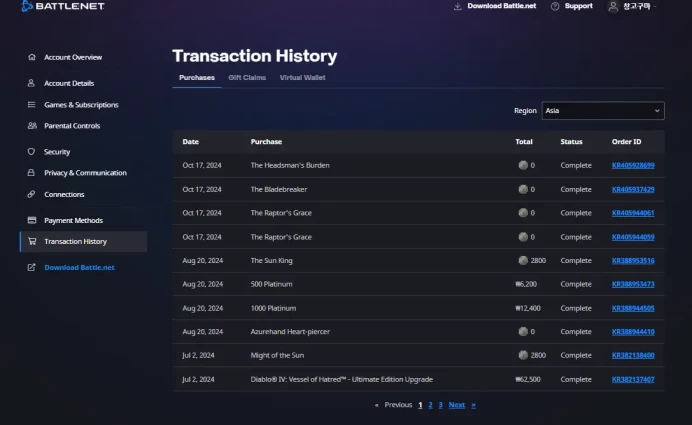Go to page 2 of transactions
This screenshot has height=425, width=692.
(x=430, y=405)
